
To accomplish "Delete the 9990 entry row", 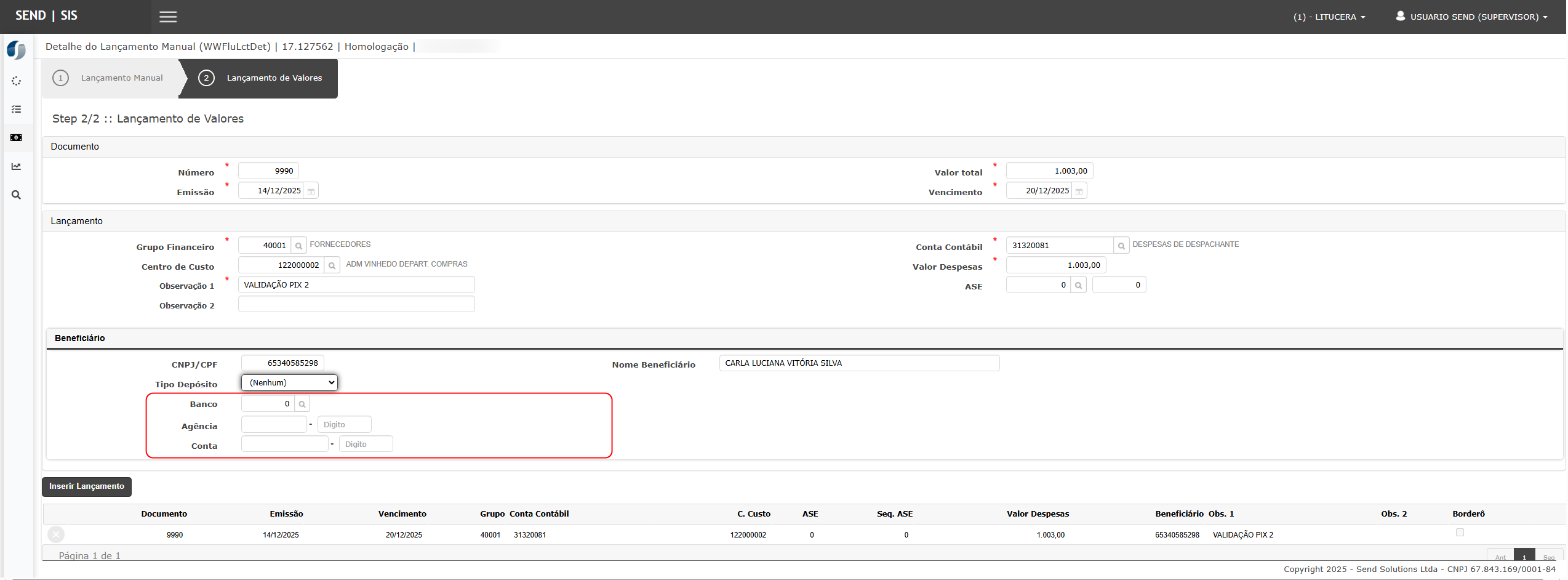I will coord(56,534).
